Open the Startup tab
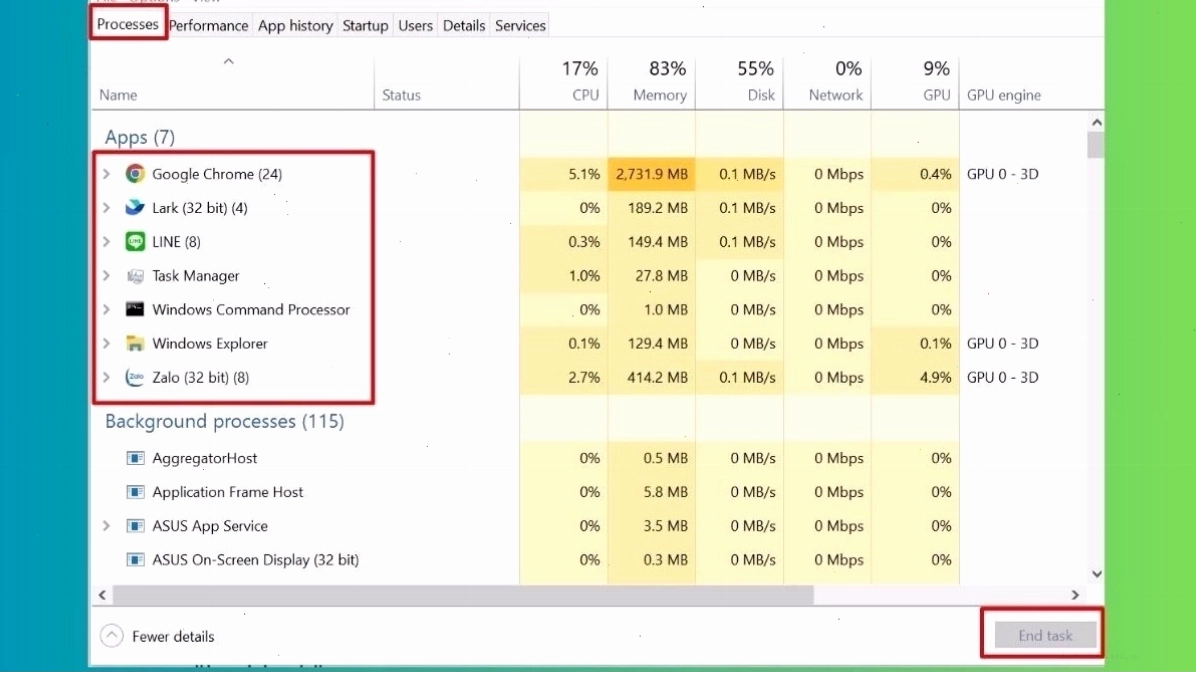1196x673 pixels. point(365,25)
